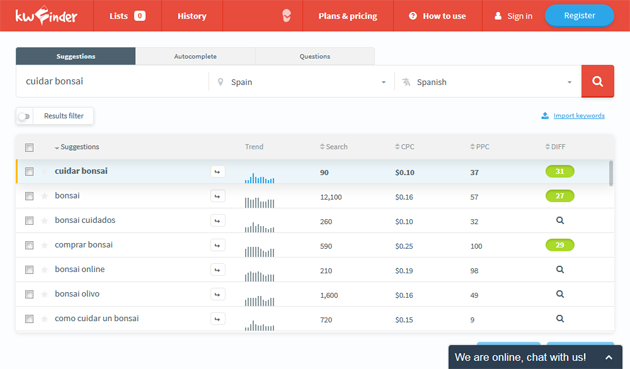Star the como cuidar un bonsai keyword

(45, 319)
